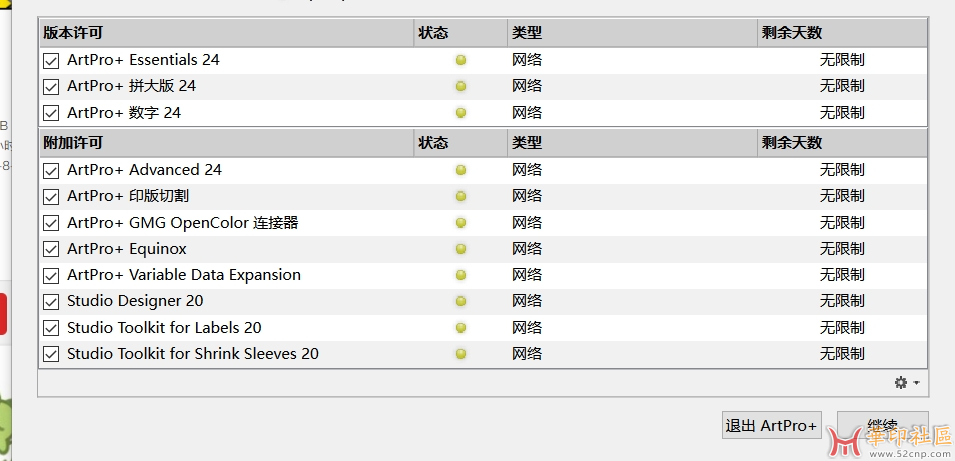Select the Studio Designer 20 row name
This screenshot has width=955, height=461.
coord(135,301)
